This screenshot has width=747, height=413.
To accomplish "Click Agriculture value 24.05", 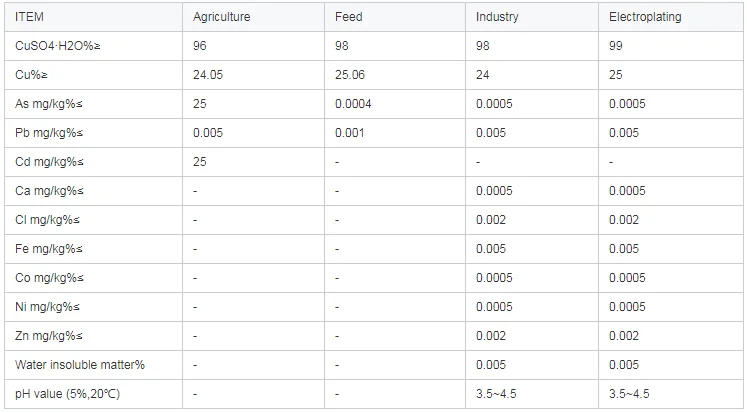I will pyautogui.click(x=208, y=75).
